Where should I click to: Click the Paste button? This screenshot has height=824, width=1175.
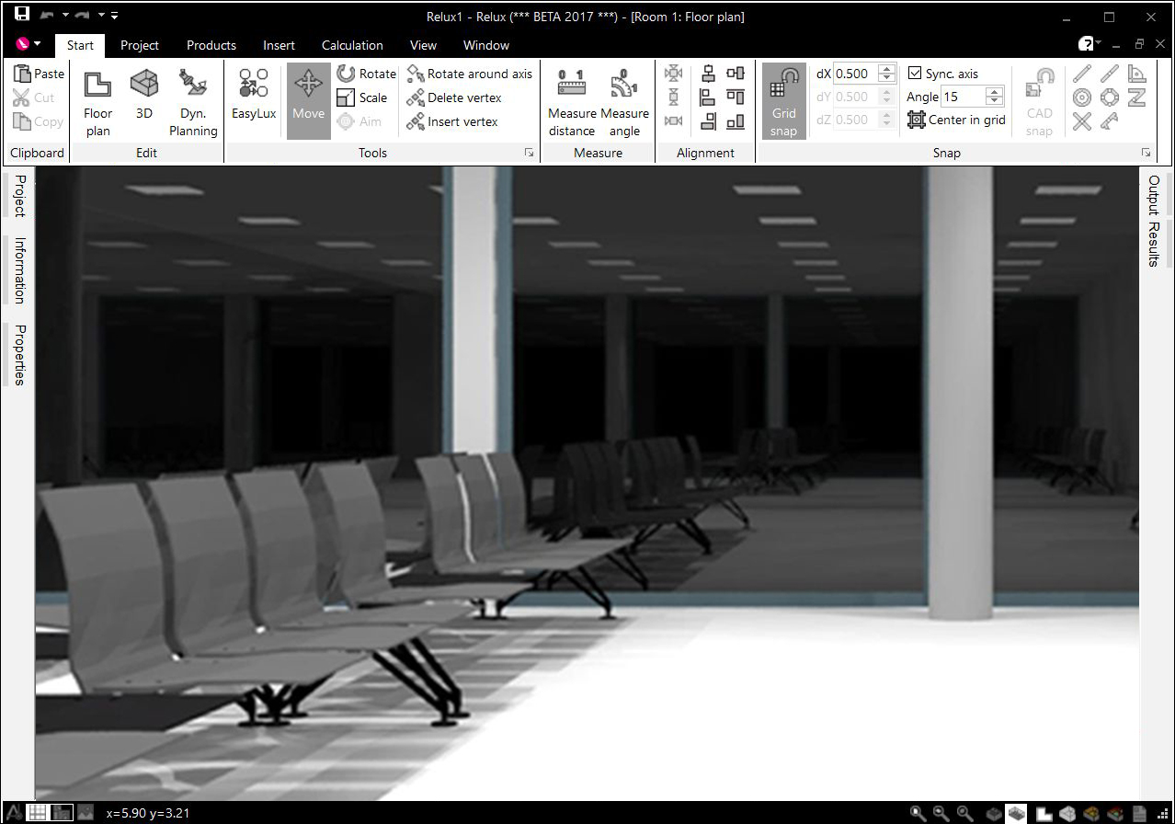click(39, 73)
